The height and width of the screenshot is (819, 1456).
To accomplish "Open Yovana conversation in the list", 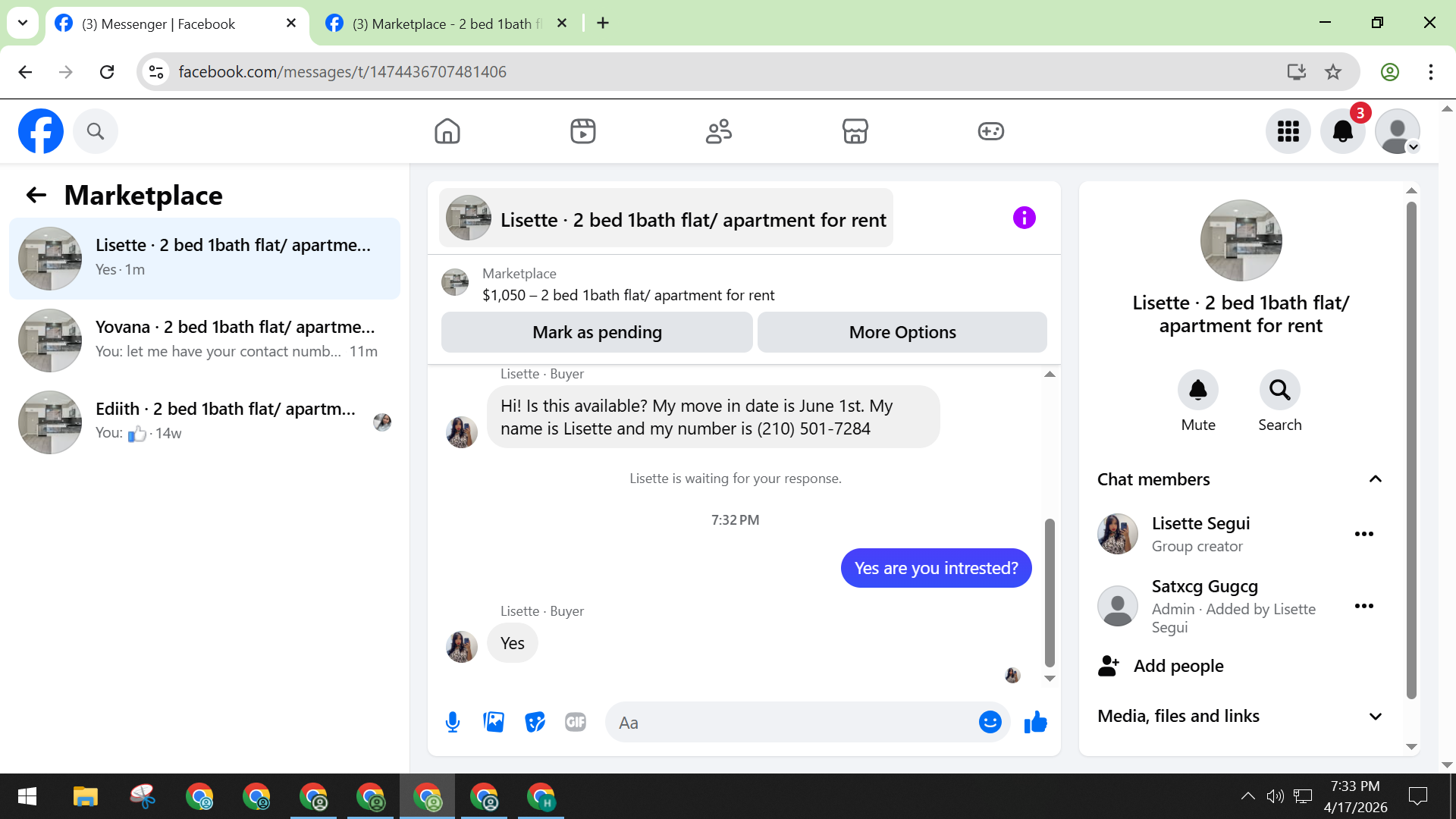I will tap(205, 339).
